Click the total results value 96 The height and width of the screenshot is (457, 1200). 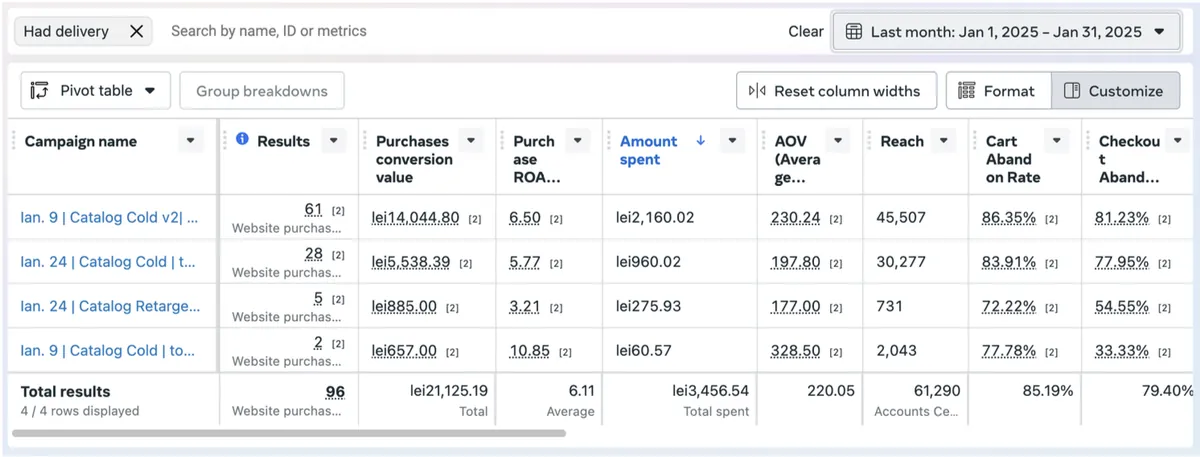click(x=335, y=392)
